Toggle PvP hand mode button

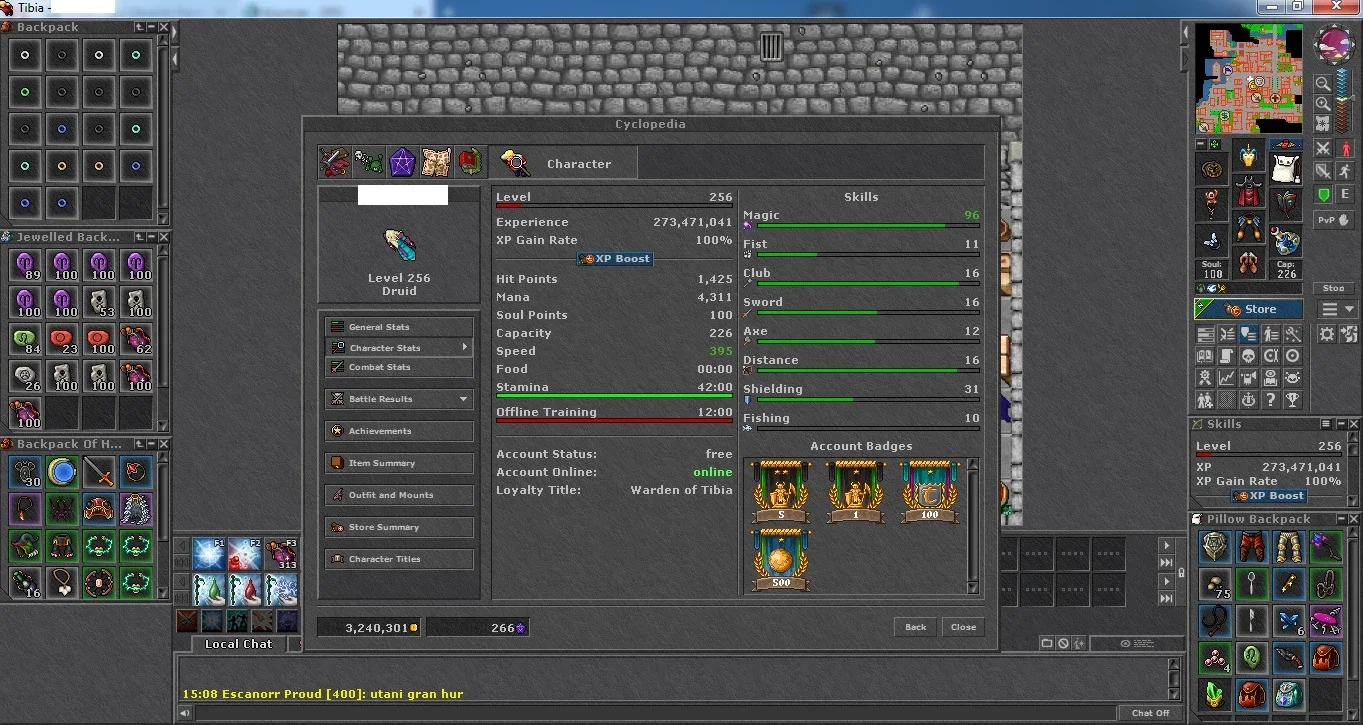(x=1334, y=221)
